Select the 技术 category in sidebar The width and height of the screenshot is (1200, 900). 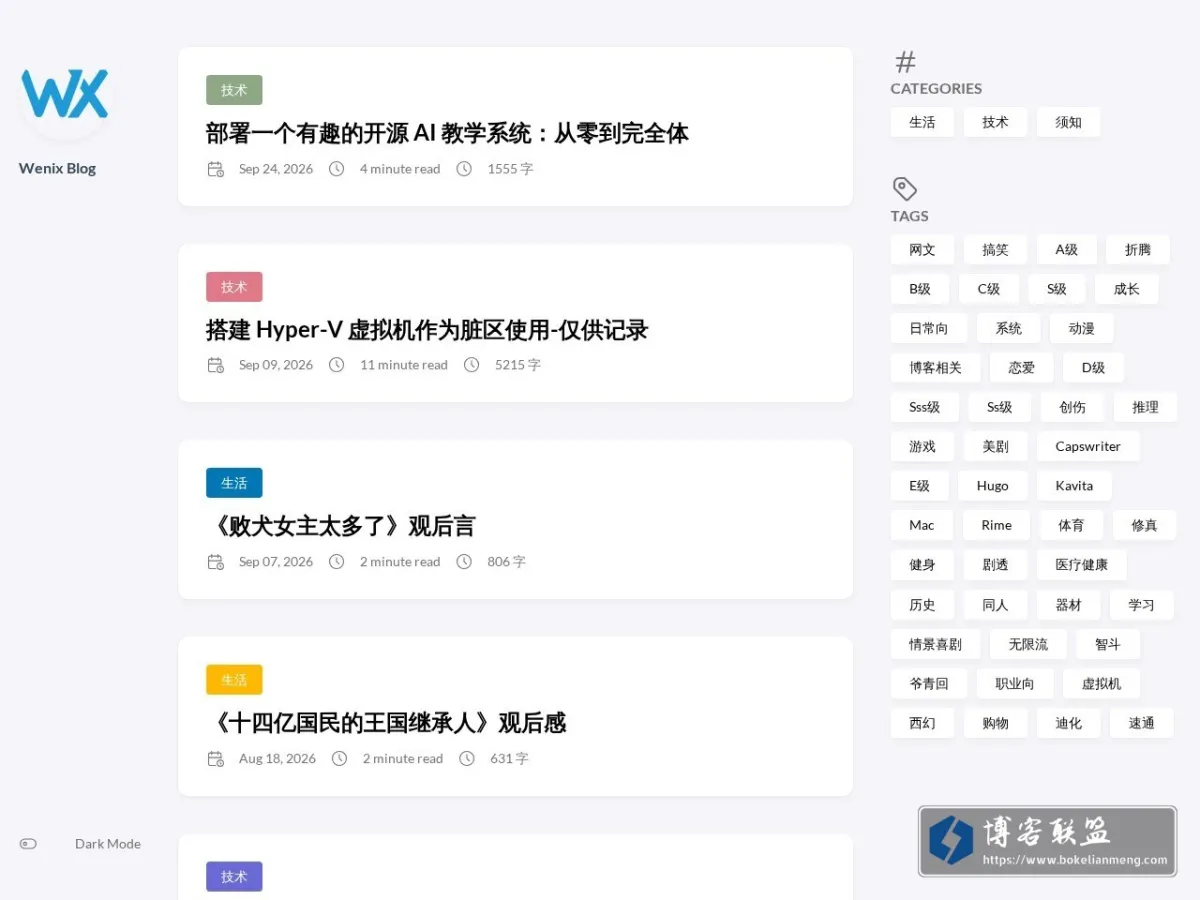click(995, 122)
